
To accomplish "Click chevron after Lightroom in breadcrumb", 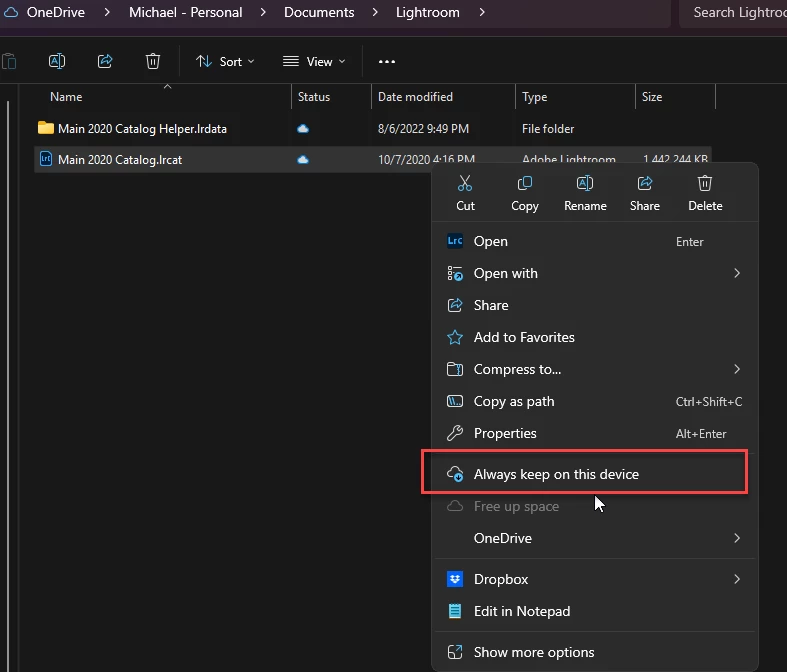I will 482,12.
